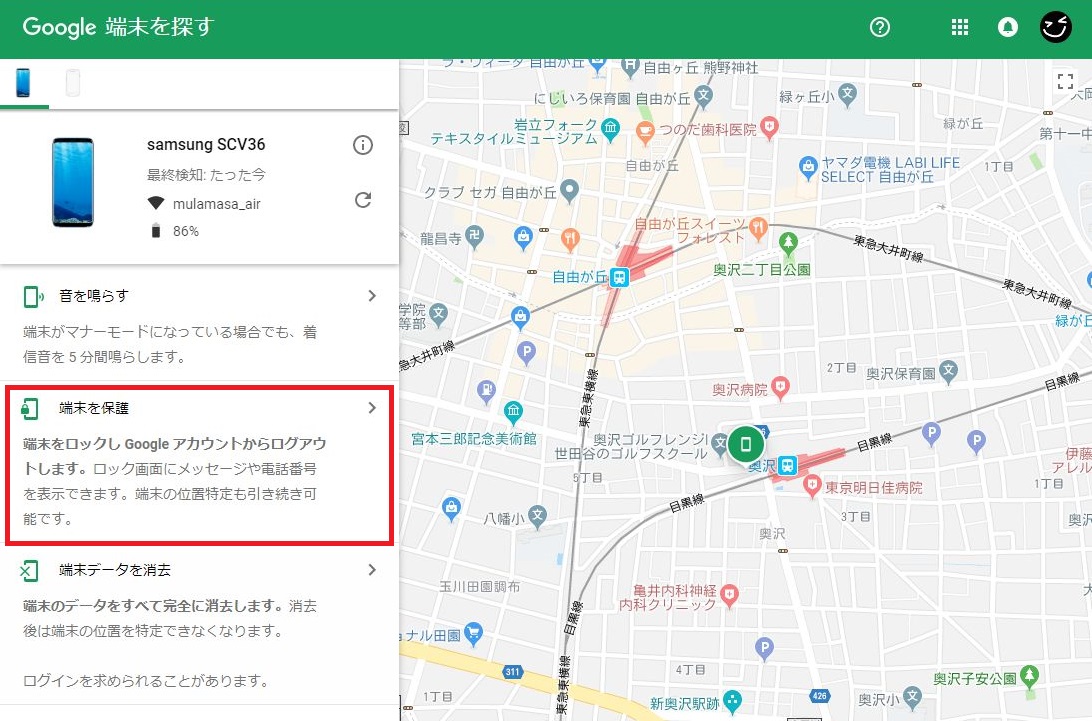
Task: Click the green device location marker on map
Action: (746, 444)
